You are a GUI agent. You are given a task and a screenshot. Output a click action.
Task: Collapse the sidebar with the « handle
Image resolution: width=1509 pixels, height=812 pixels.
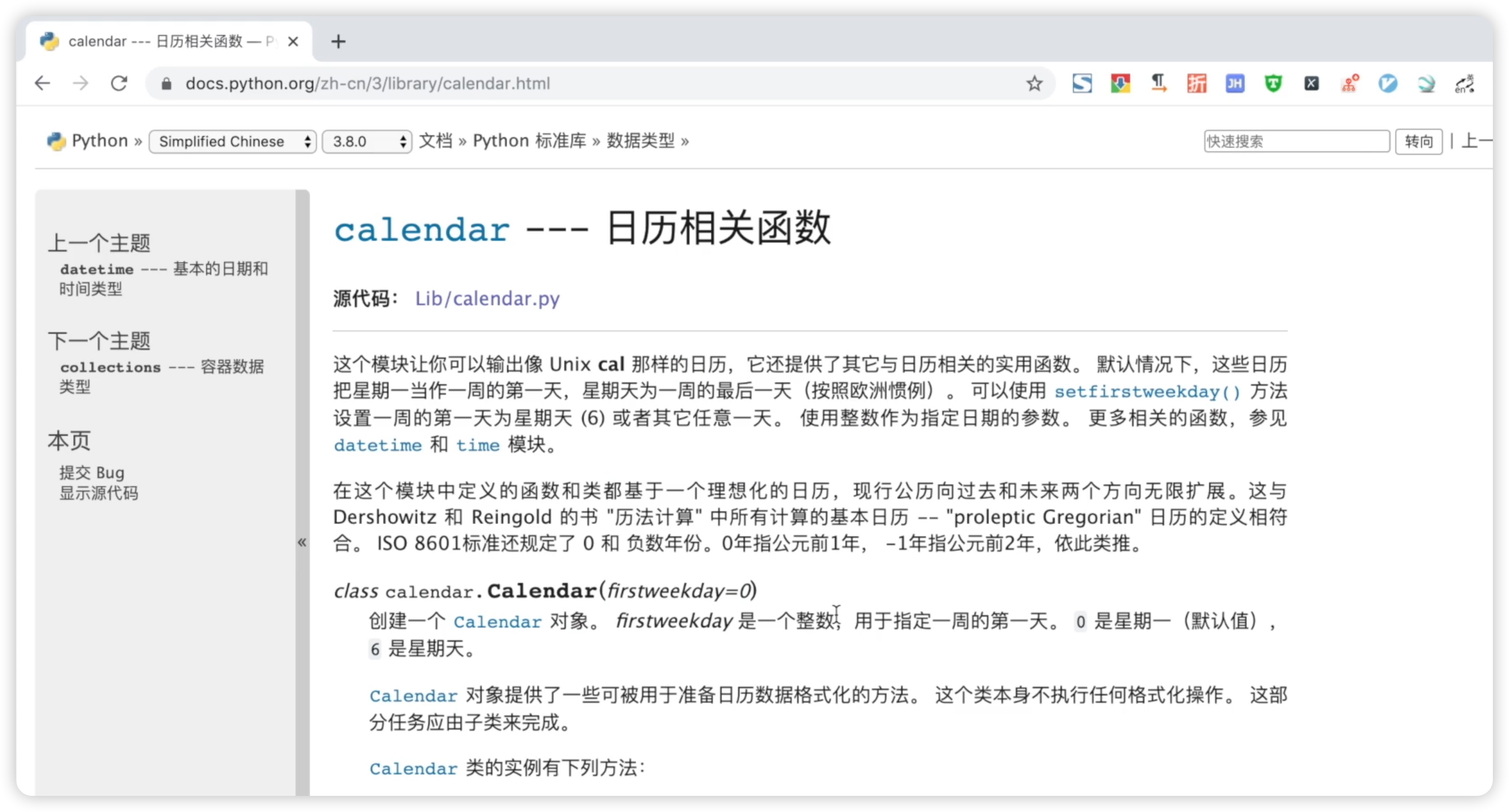[302, 542]
